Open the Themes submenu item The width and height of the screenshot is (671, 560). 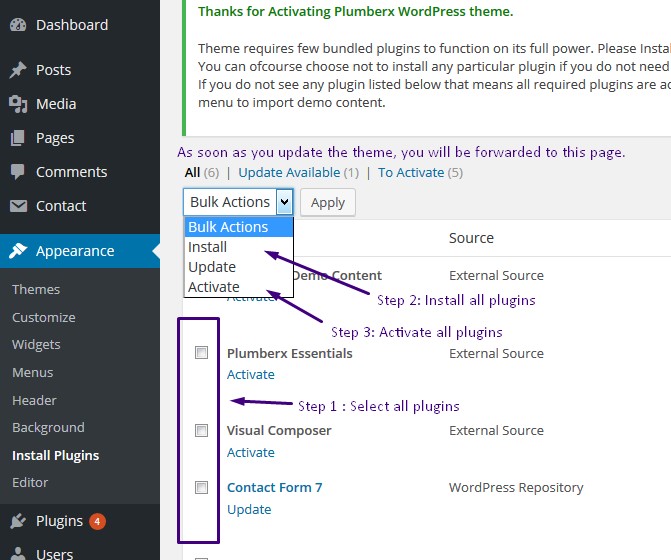[36, 289]
